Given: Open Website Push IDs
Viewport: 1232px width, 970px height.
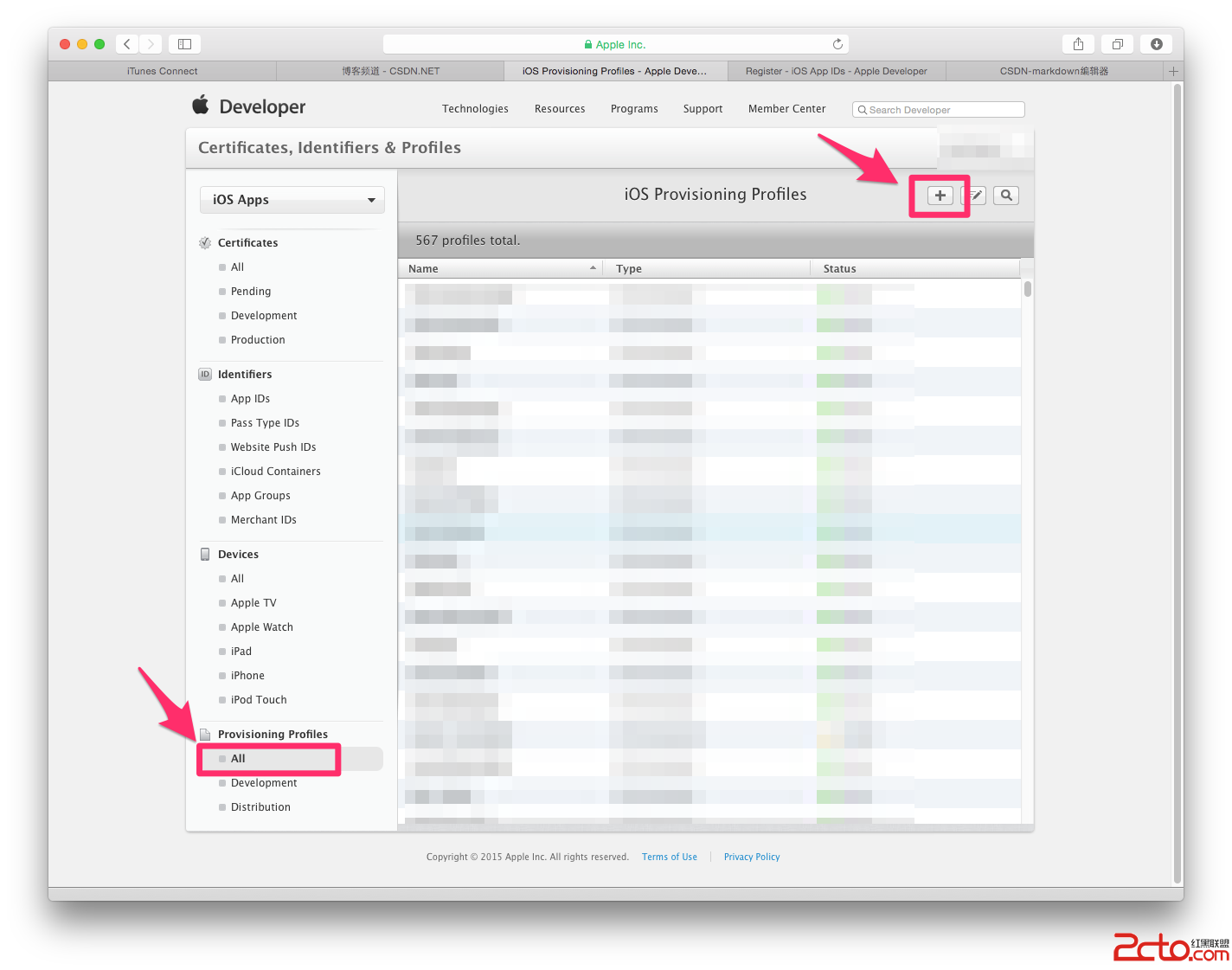Looking at the screenshot, I should [273, 447].
